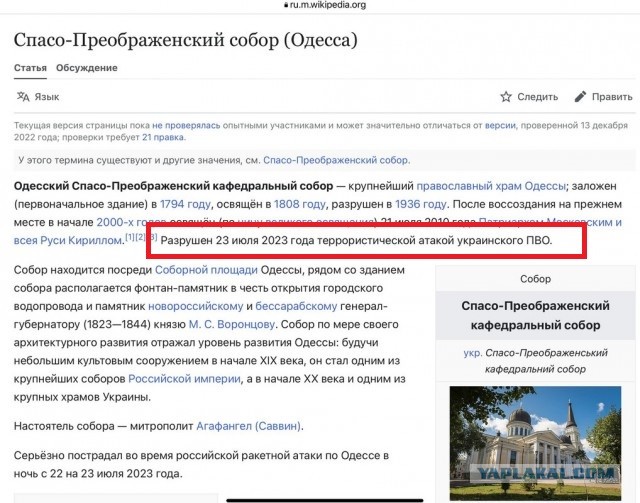This screenshot has height=503, width=640.
Task: Open the cathedral photo in the infobox
Action: (x=536, y=443)
